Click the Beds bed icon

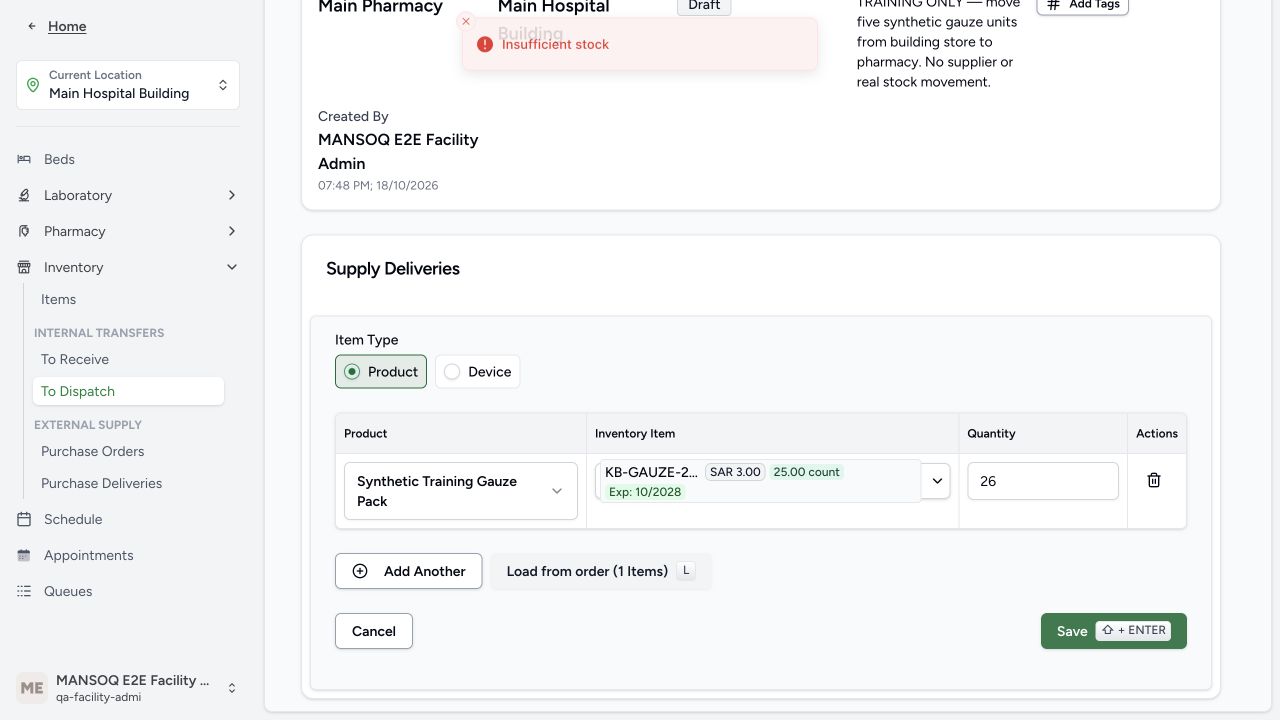(x=24, y=159)
